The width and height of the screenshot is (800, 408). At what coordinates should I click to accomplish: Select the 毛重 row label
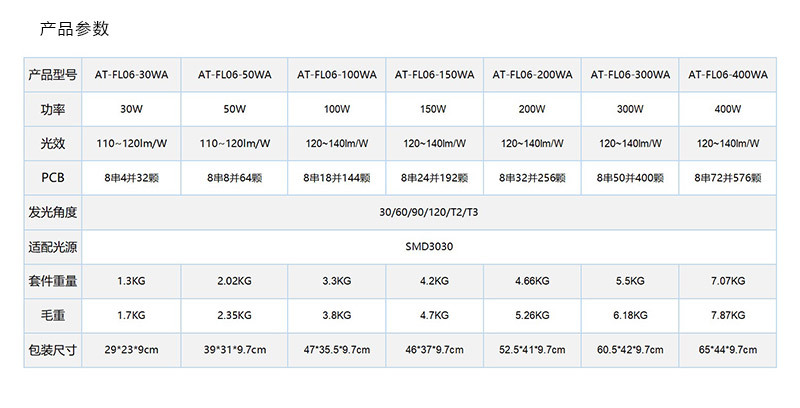pos(53,315)
